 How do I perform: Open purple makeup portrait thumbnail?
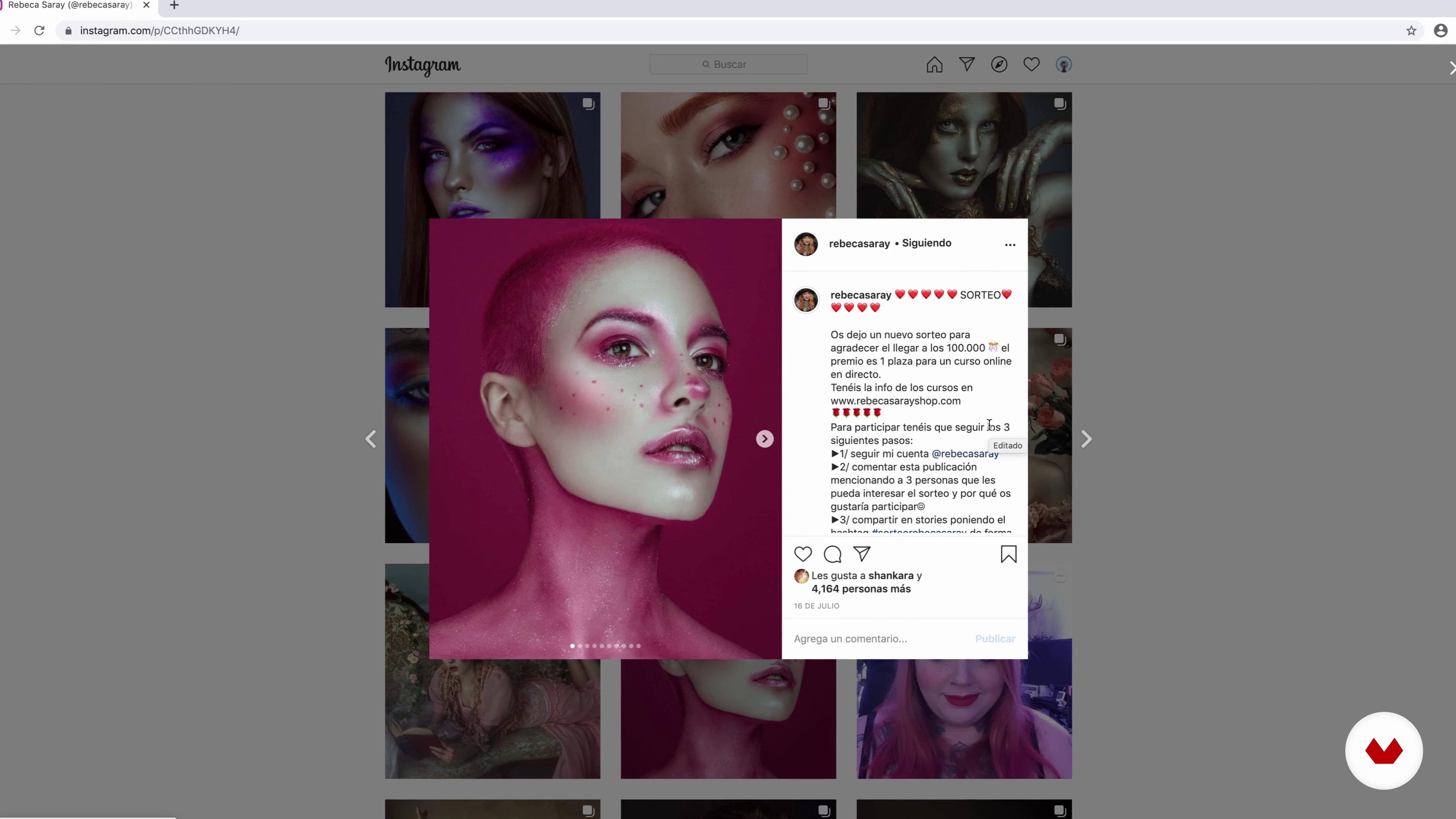(x=492, y=155)
